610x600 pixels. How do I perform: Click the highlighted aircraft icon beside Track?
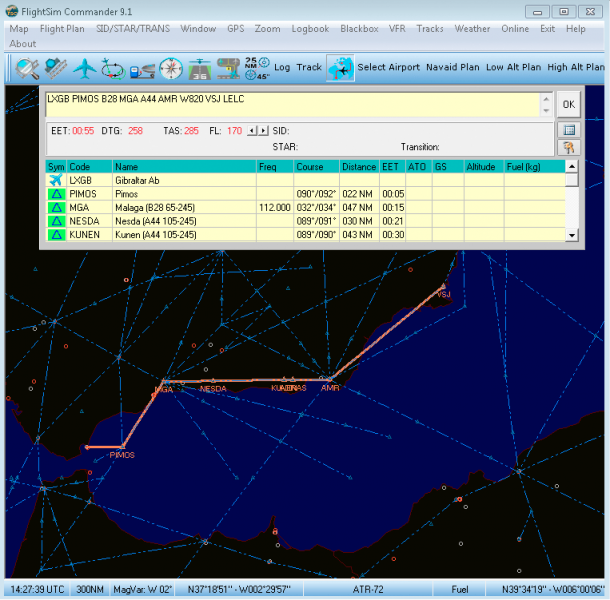(340, 68)
